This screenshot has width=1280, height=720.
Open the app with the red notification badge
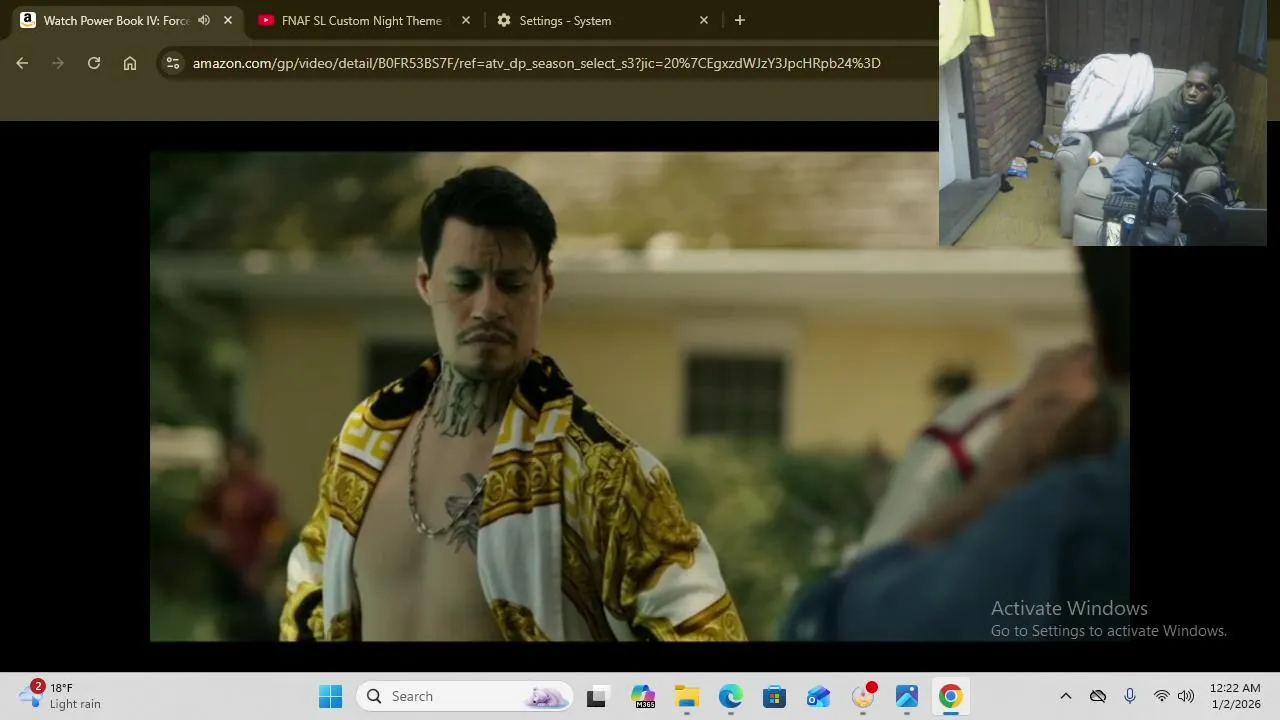863,696
